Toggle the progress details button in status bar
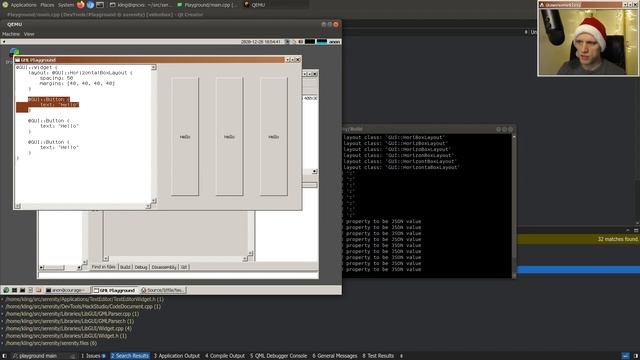The height and width of the screenshot is (360, 640). (x=626, y=356)
